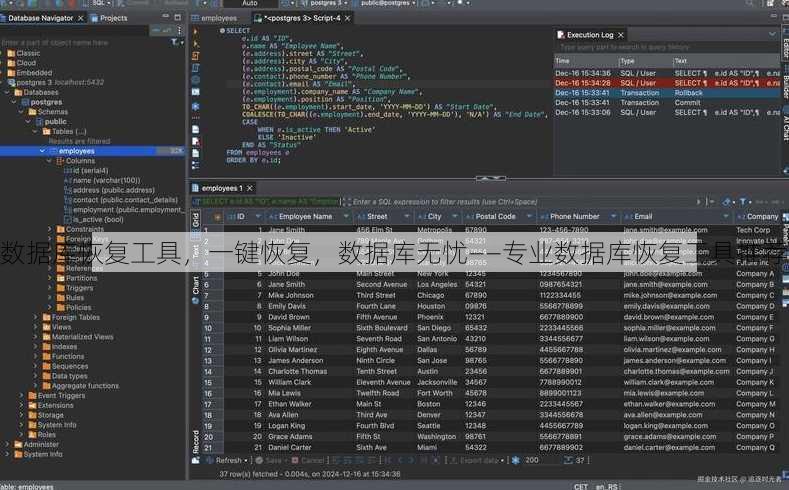Click the explain execution plan icon
789x490 pixels.
coord(196,67)
